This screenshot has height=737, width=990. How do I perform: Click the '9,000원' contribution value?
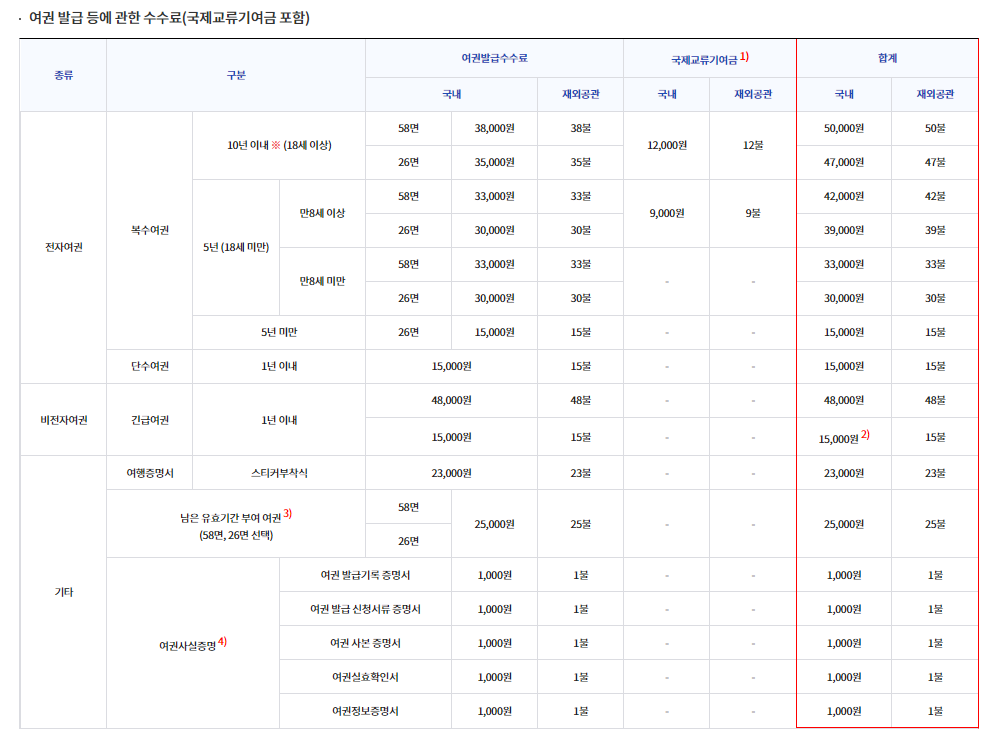point(667,213)
